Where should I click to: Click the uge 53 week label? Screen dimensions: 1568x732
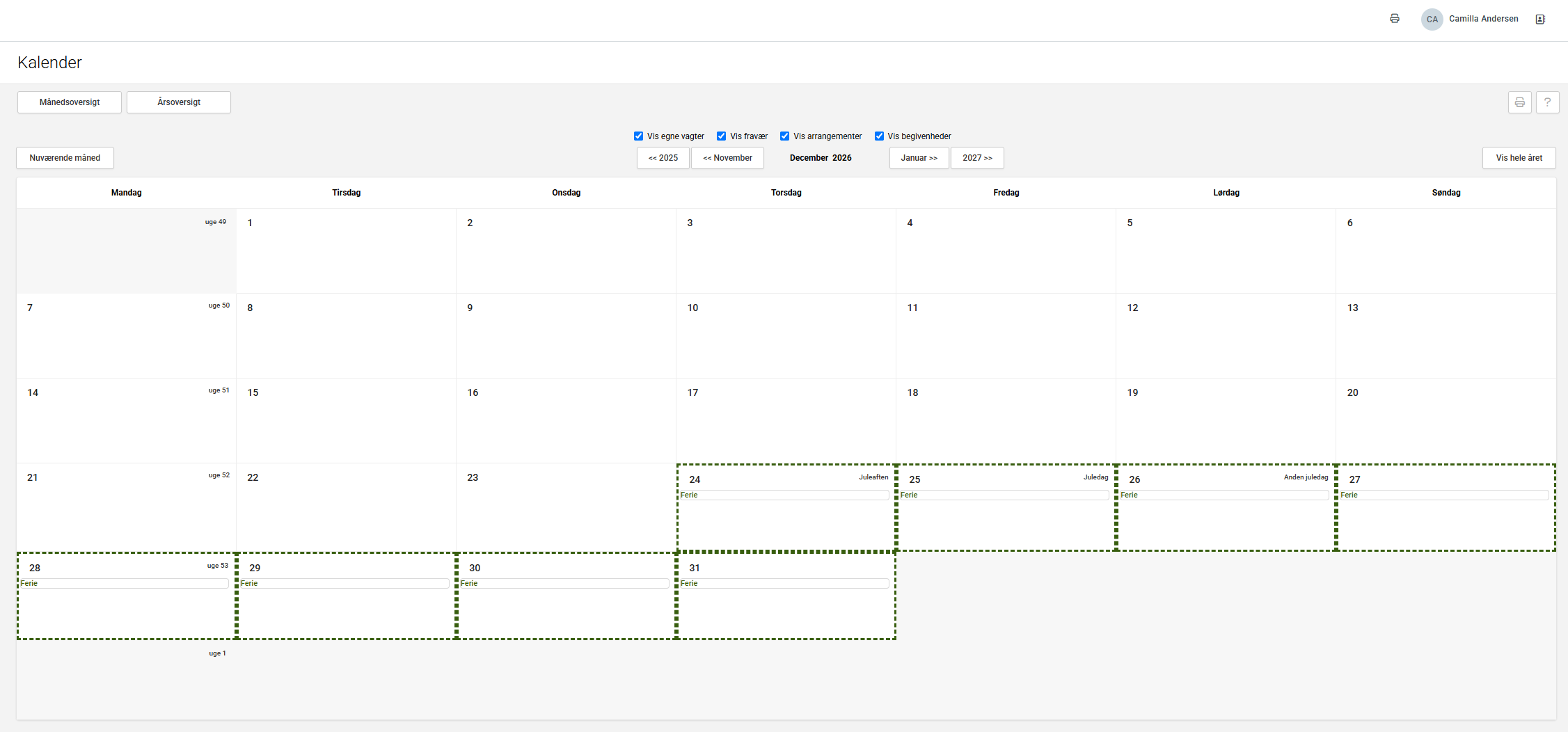coord(218,566)
